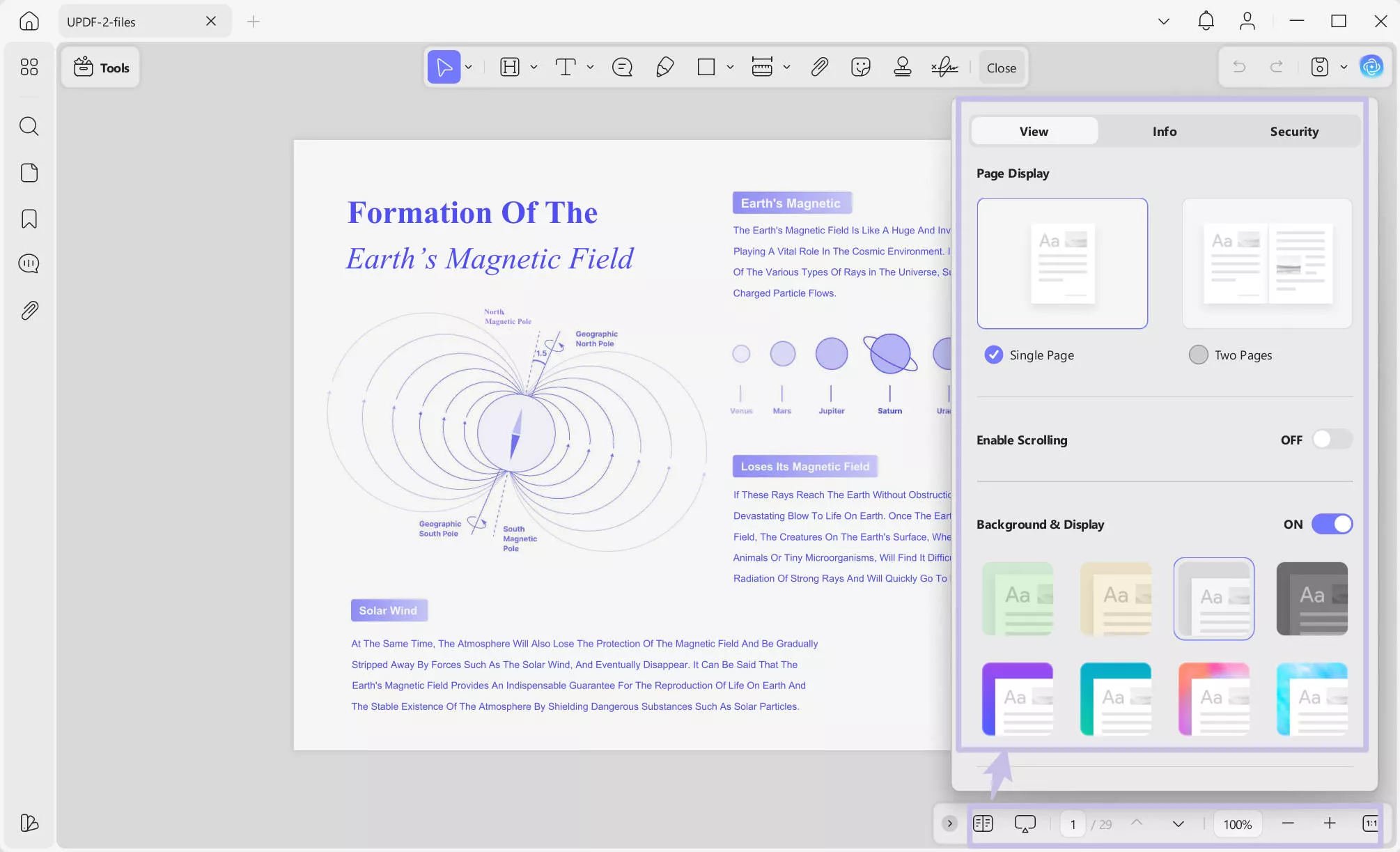Image resolution: width=1400 pixels, height=852 pixels.
Task: Click the Comment note icon
Action: [621, 68]
